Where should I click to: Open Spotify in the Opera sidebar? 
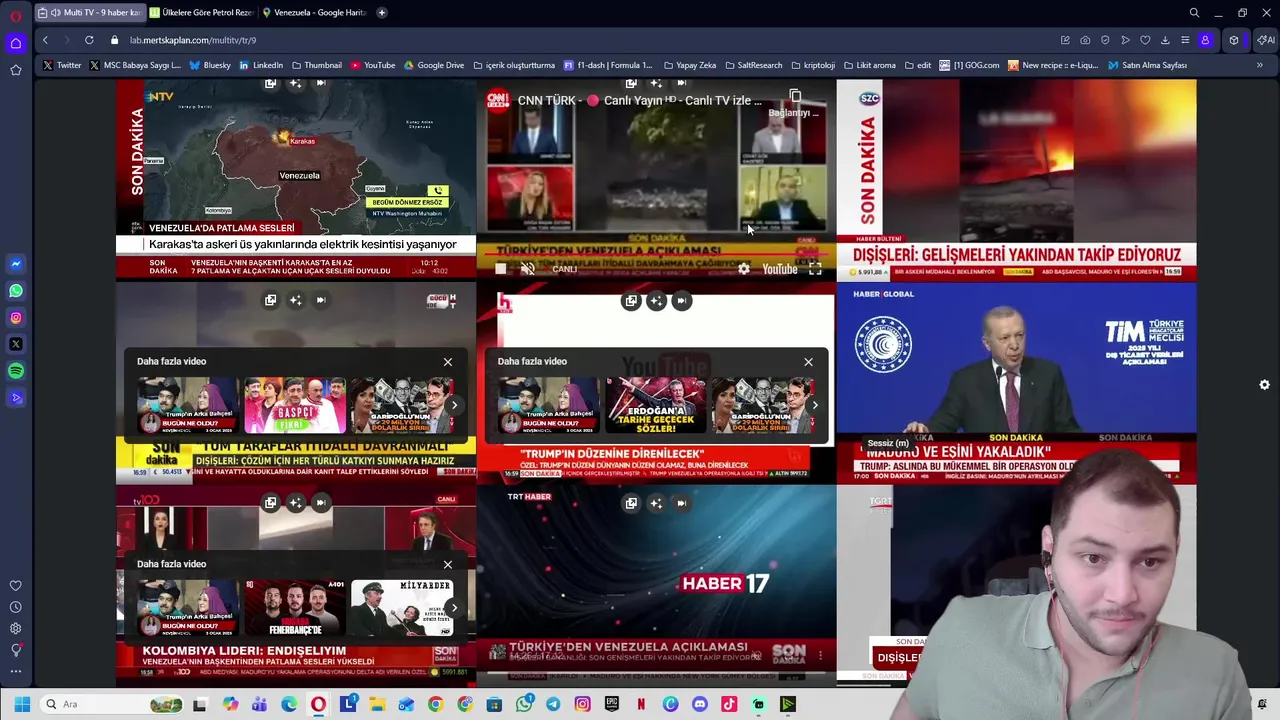click(x=15, y=371)
